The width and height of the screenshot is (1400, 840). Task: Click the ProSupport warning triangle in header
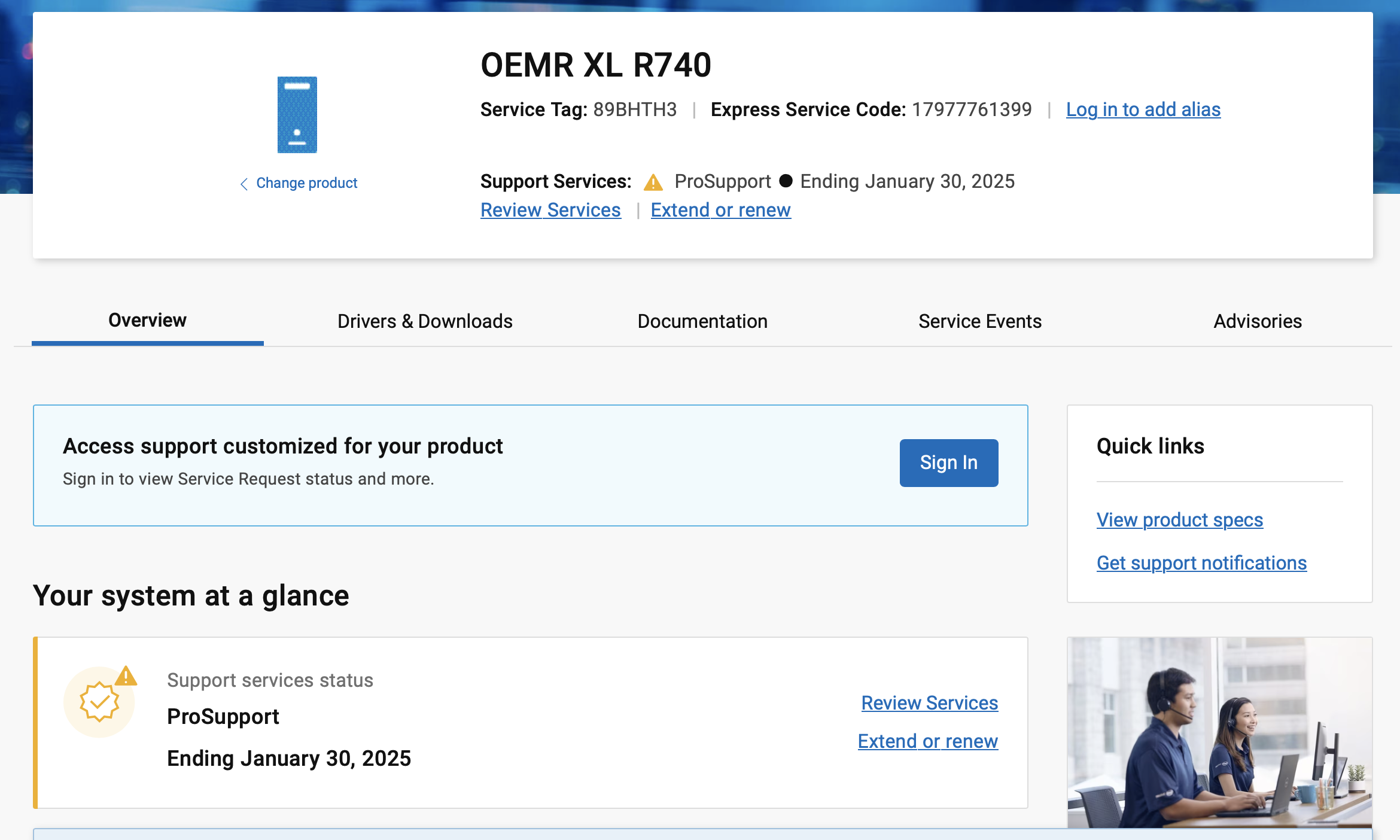653,182
